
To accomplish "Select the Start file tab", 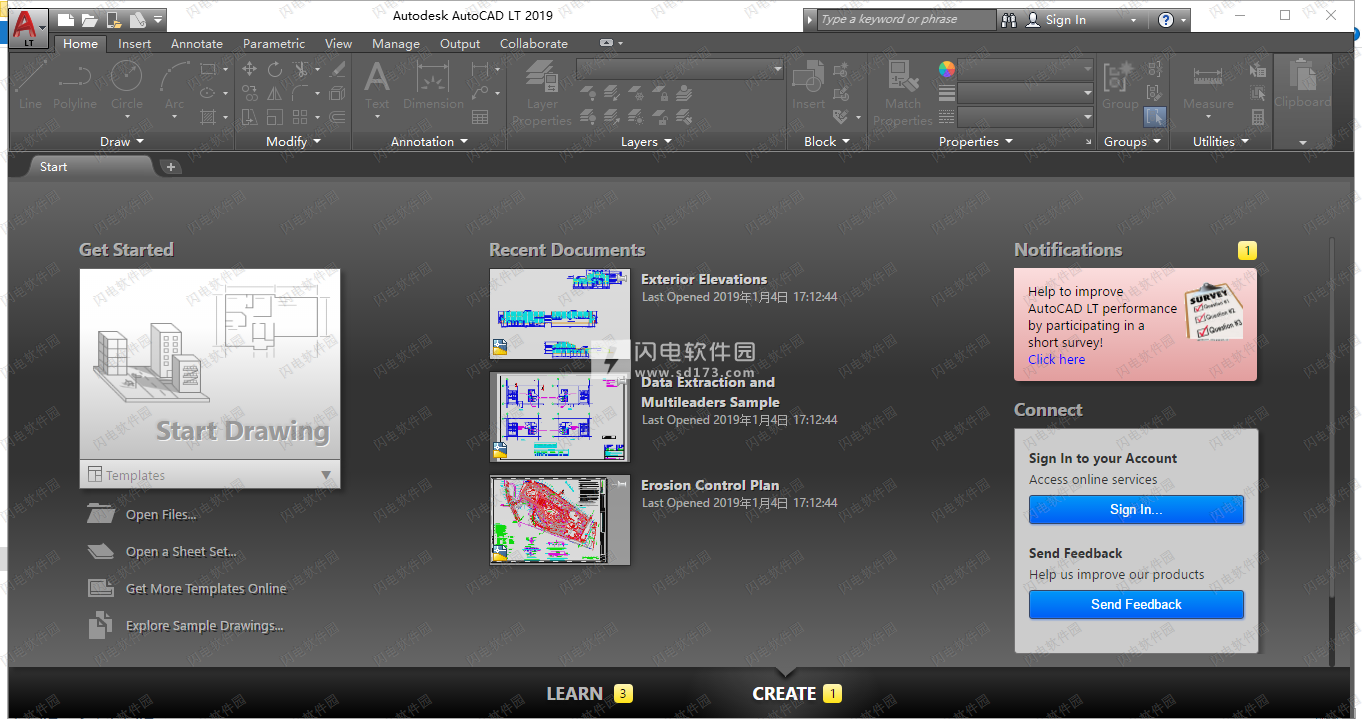I will [x=90, y=167].
